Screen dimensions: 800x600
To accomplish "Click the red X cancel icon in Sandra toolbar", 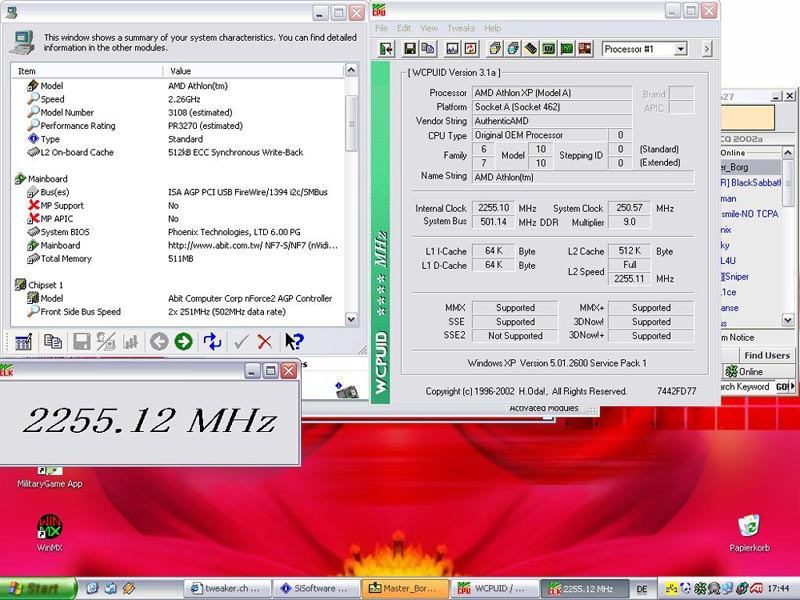I will [x=265, y=341].
